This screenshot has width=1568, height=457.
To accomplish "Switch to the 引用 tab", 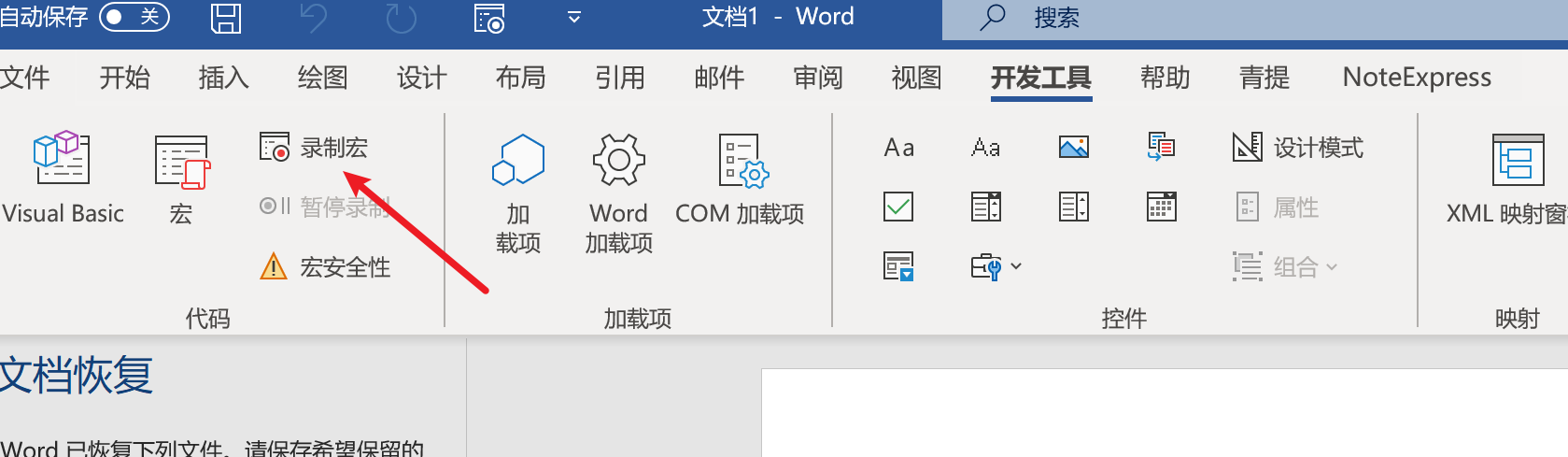I will click(620, 78).
